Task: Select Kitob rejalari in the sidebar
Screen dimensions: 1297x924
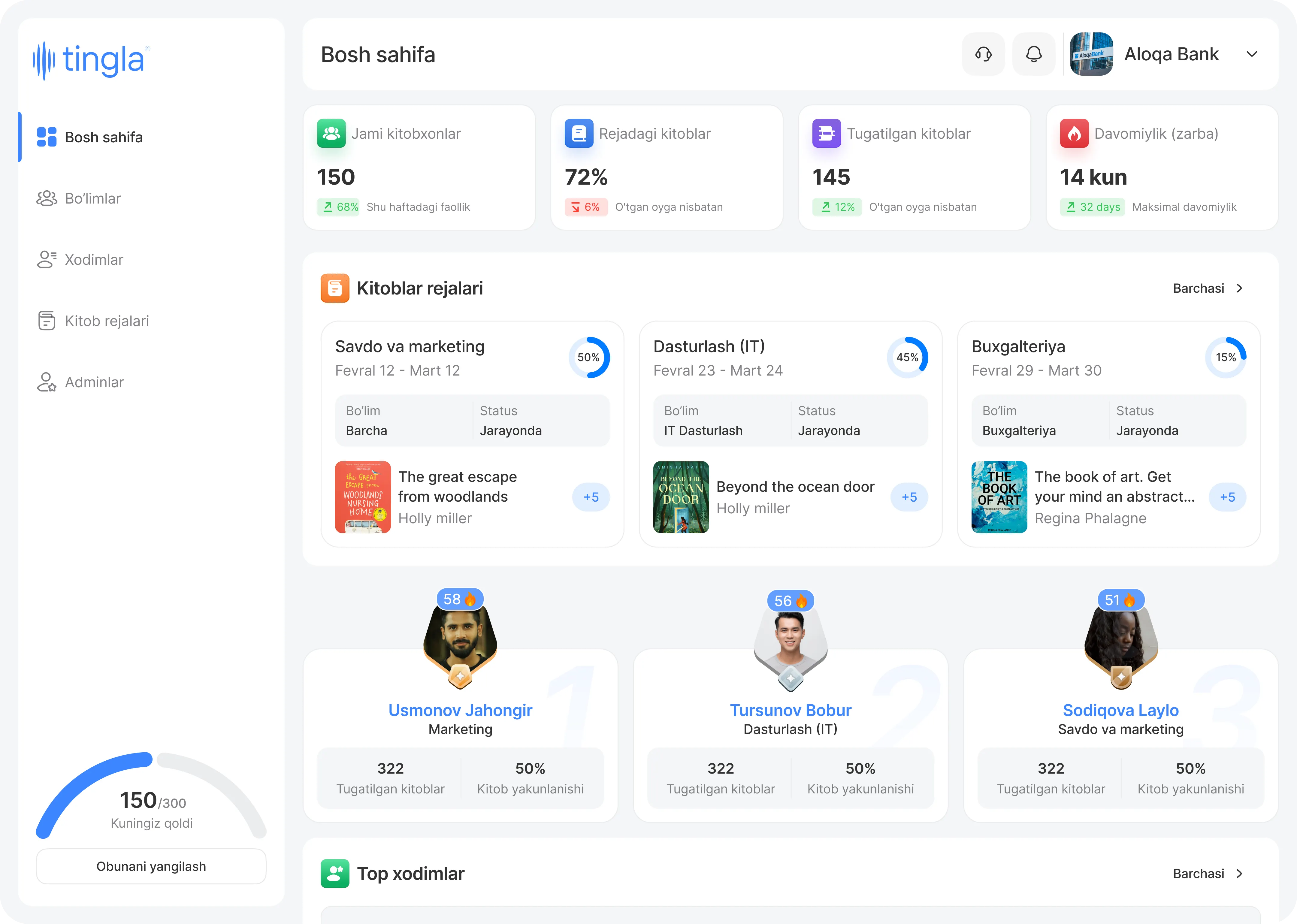Action: click(x=106, y=321)
